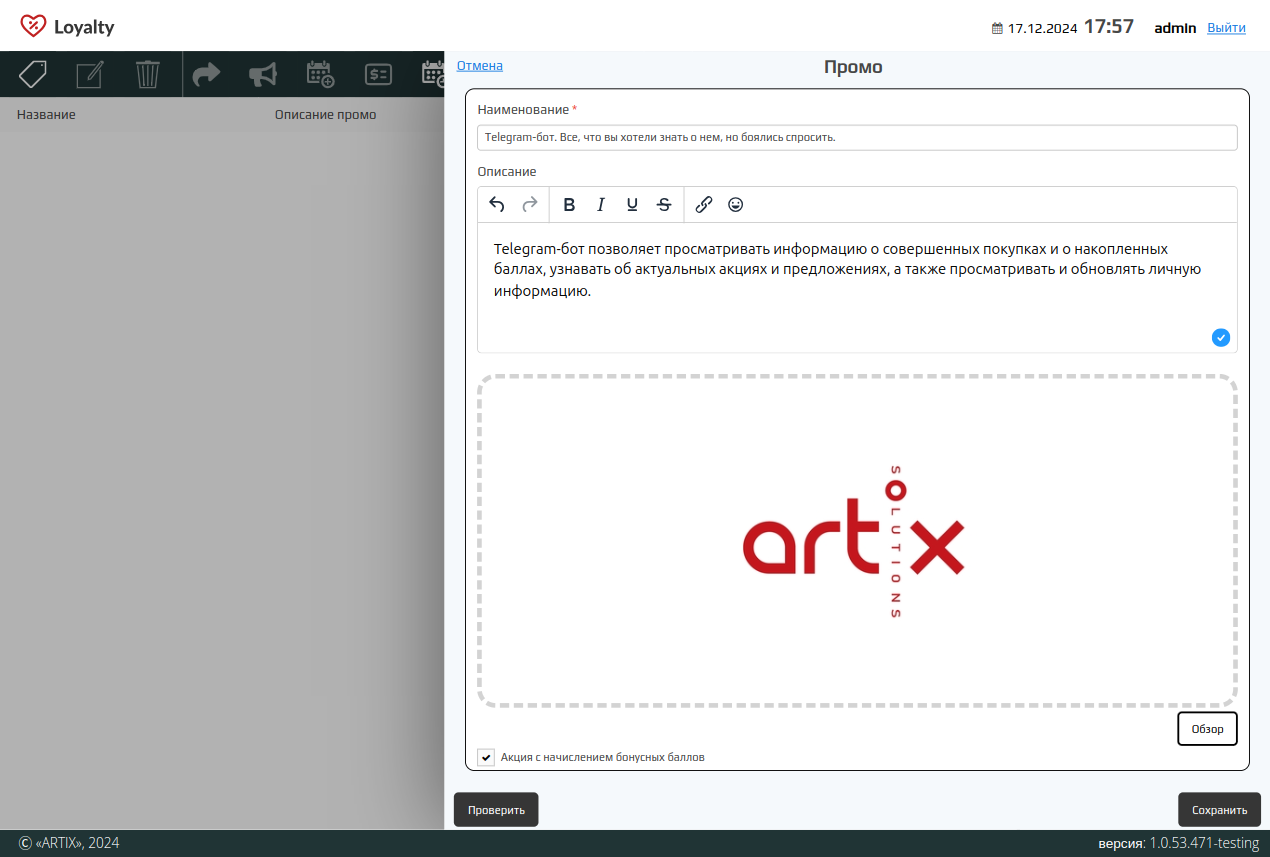Screen dimensions: 1270x857
Task: Click the bonus points checkbox label text
Action: coord(603,758)
